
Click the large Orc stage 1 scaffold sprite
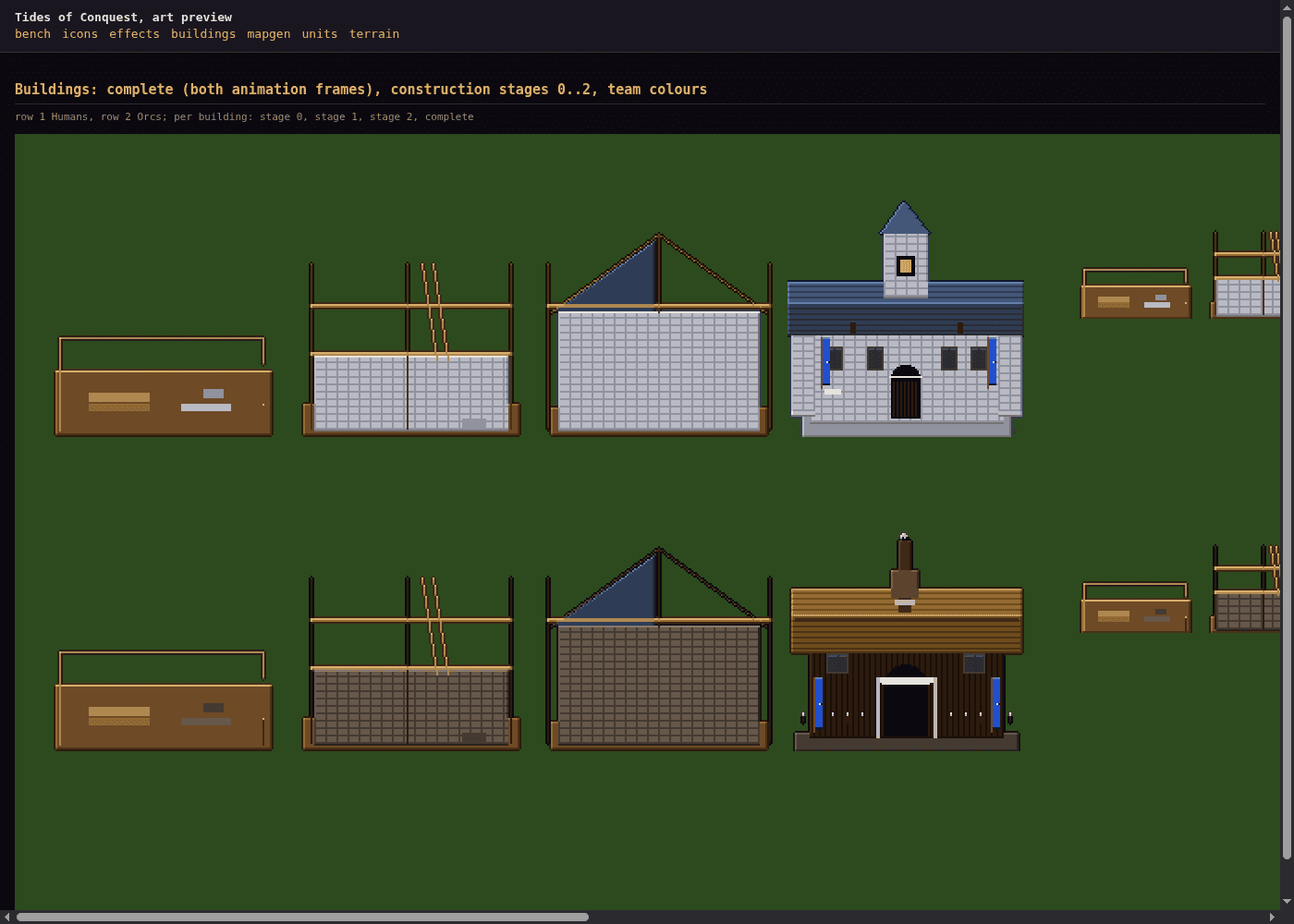pos(411,663)
